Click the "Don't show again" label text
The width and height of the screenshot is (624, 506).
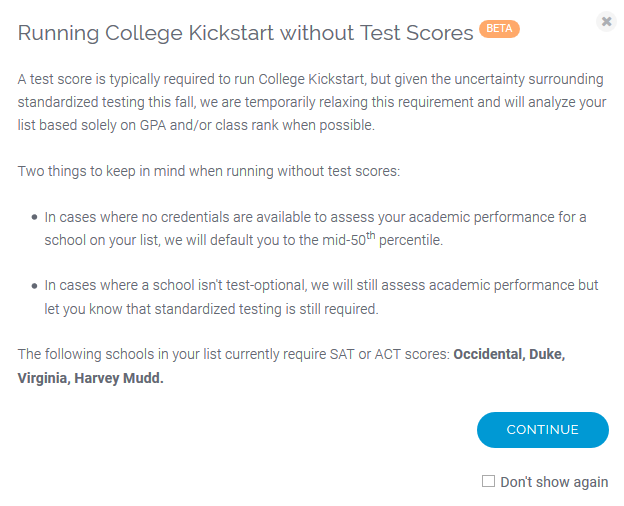[x=554, y=482]
